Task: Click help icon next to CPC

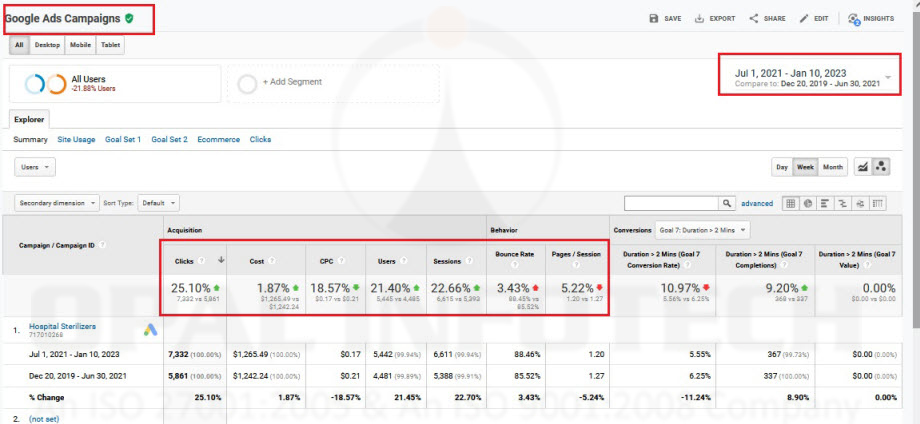Action: pyautogui.click(x=341, y=261)
